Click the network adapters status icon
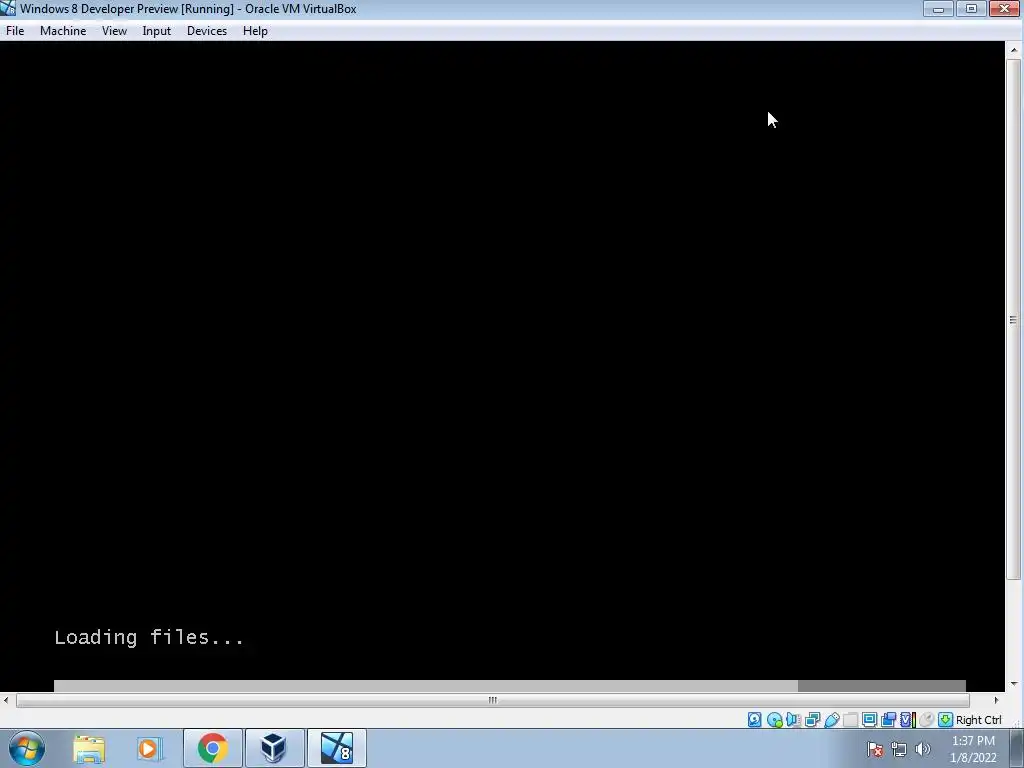1024x768 pixels. point(812,720)
